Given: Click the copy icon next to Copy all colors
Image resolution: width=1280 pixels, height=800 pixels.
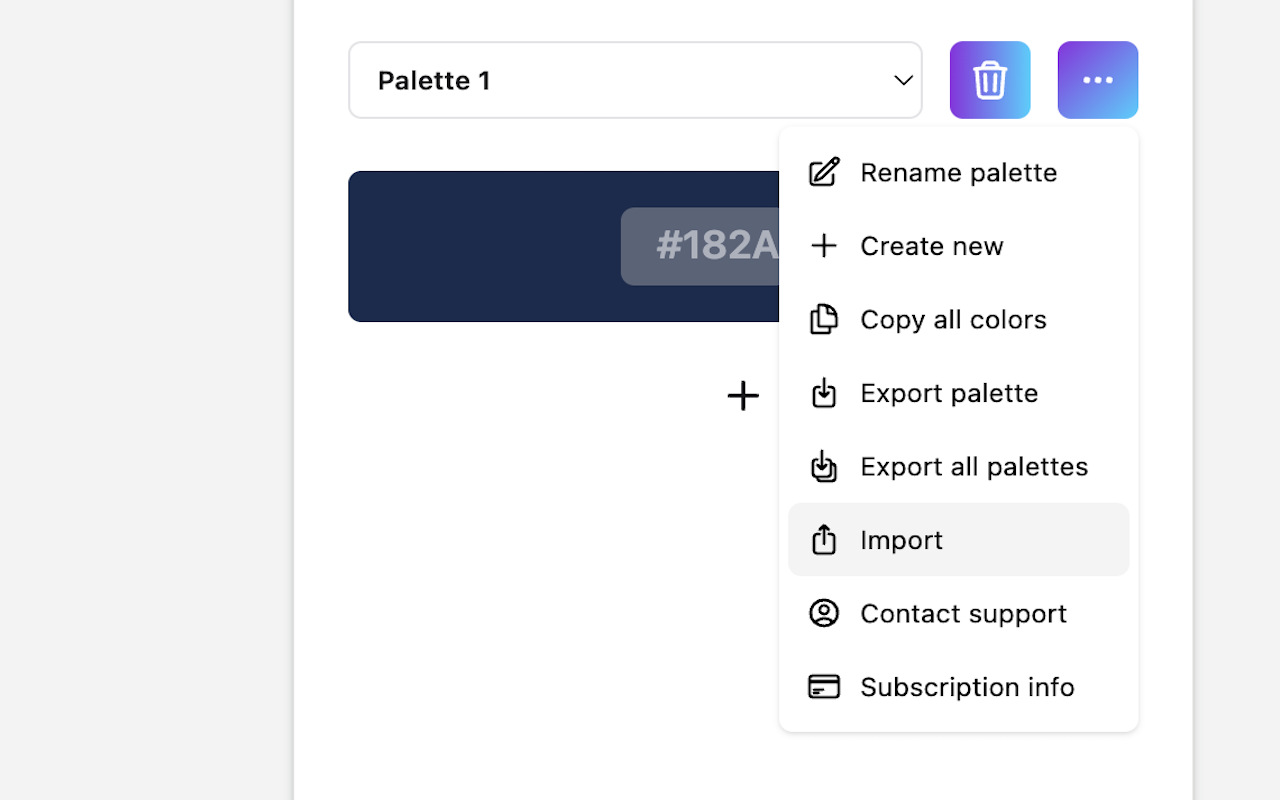Looking at the screenshot, I should (824, 319).
